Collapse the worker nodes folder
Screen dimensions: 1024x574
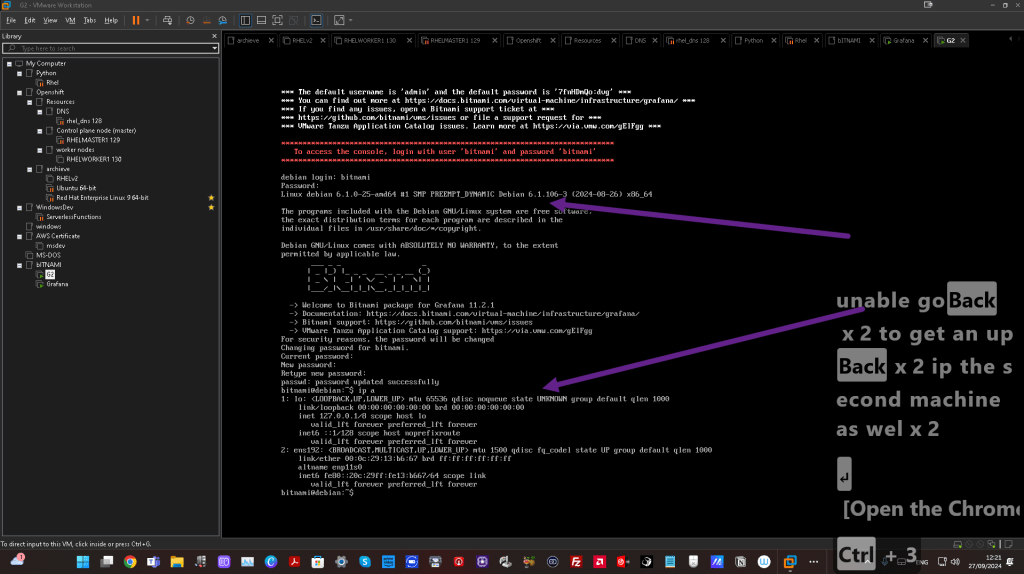[40, 150]
